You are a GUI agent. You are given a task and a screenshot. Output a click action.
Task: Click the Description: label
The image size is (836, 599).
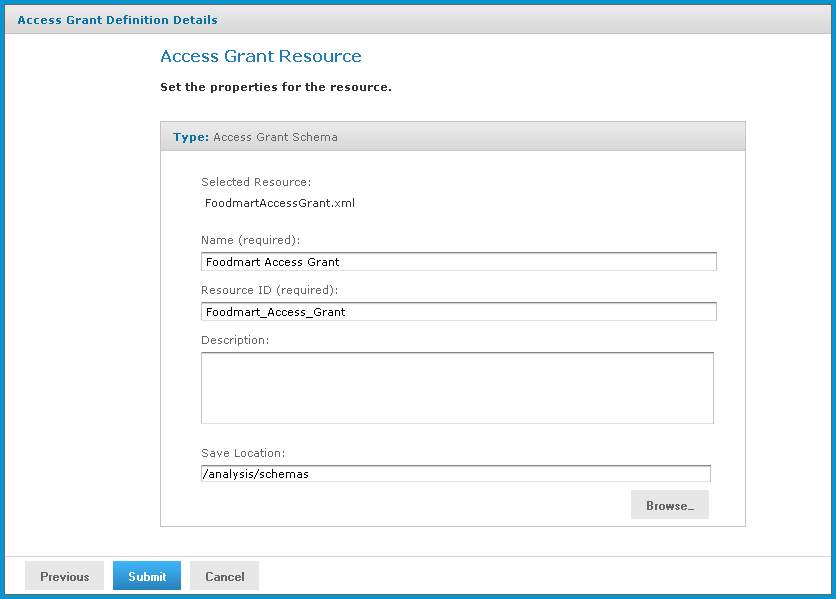[x=235, y=340]
